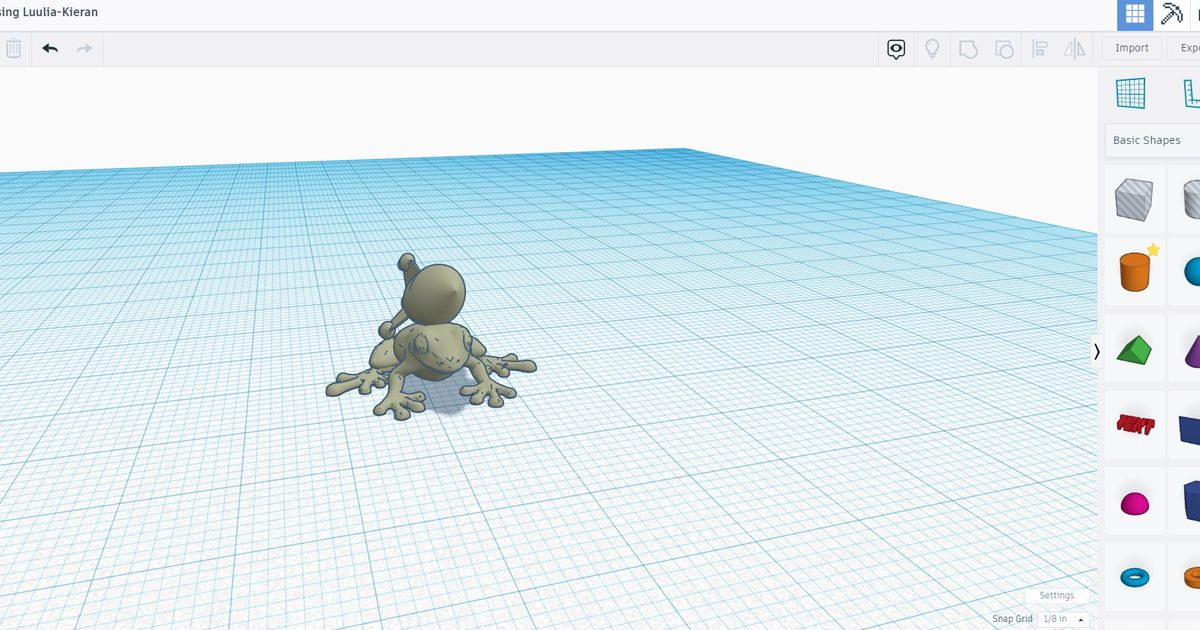Select the red TEXT shape

[1133, 425]
